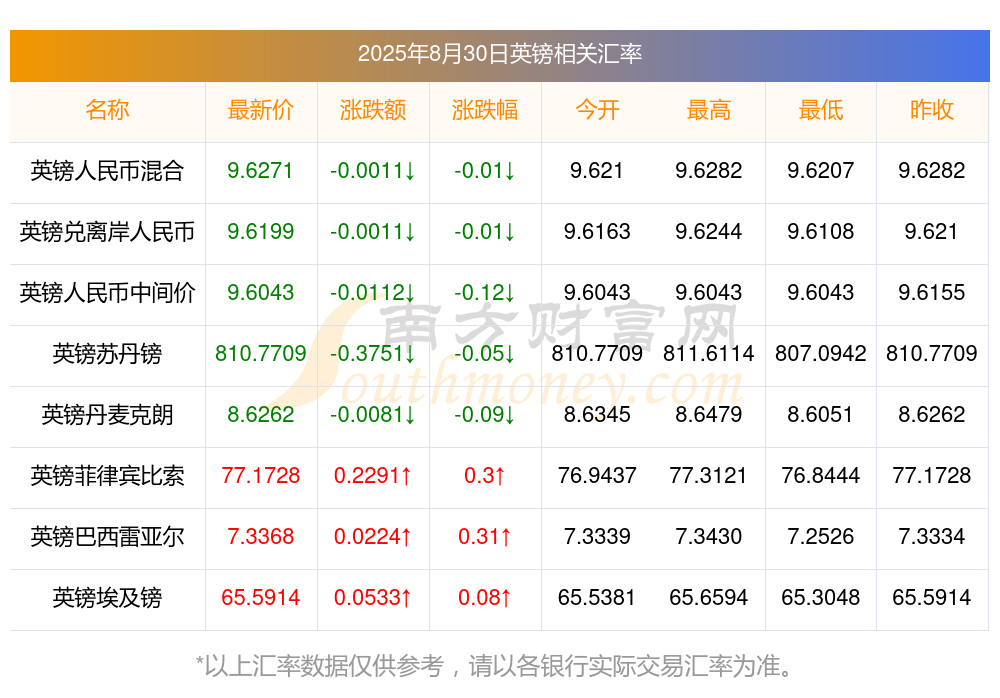1000x698 pixels.
Task: Click the 涨跌额 column header
Action: pos(372,110)
